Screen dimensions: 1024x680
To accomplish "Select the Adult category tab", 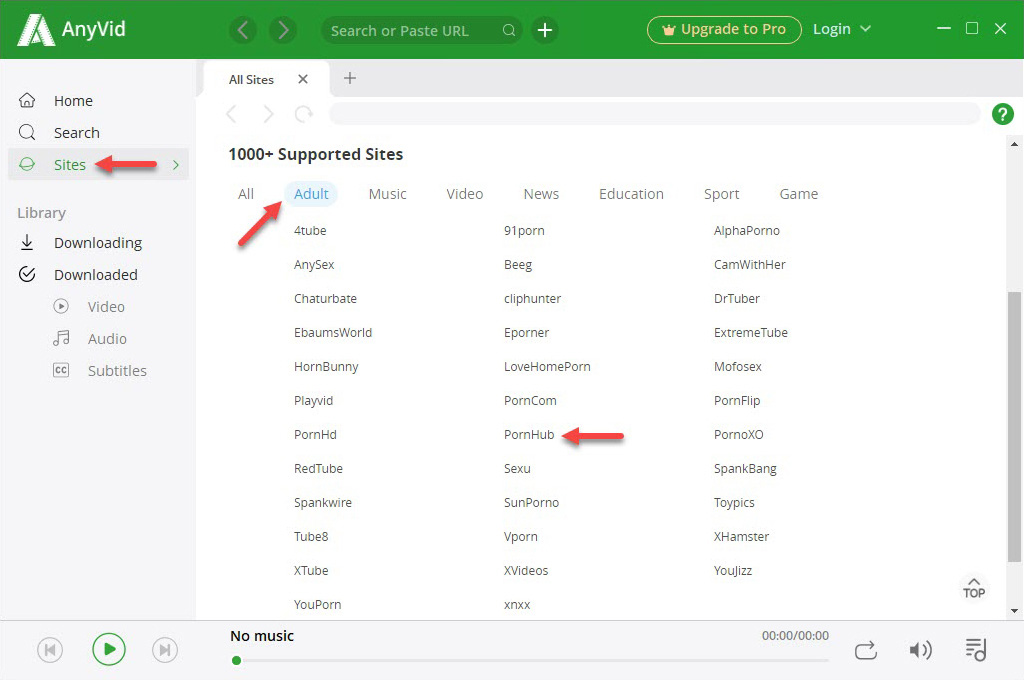I will [311, 194].
